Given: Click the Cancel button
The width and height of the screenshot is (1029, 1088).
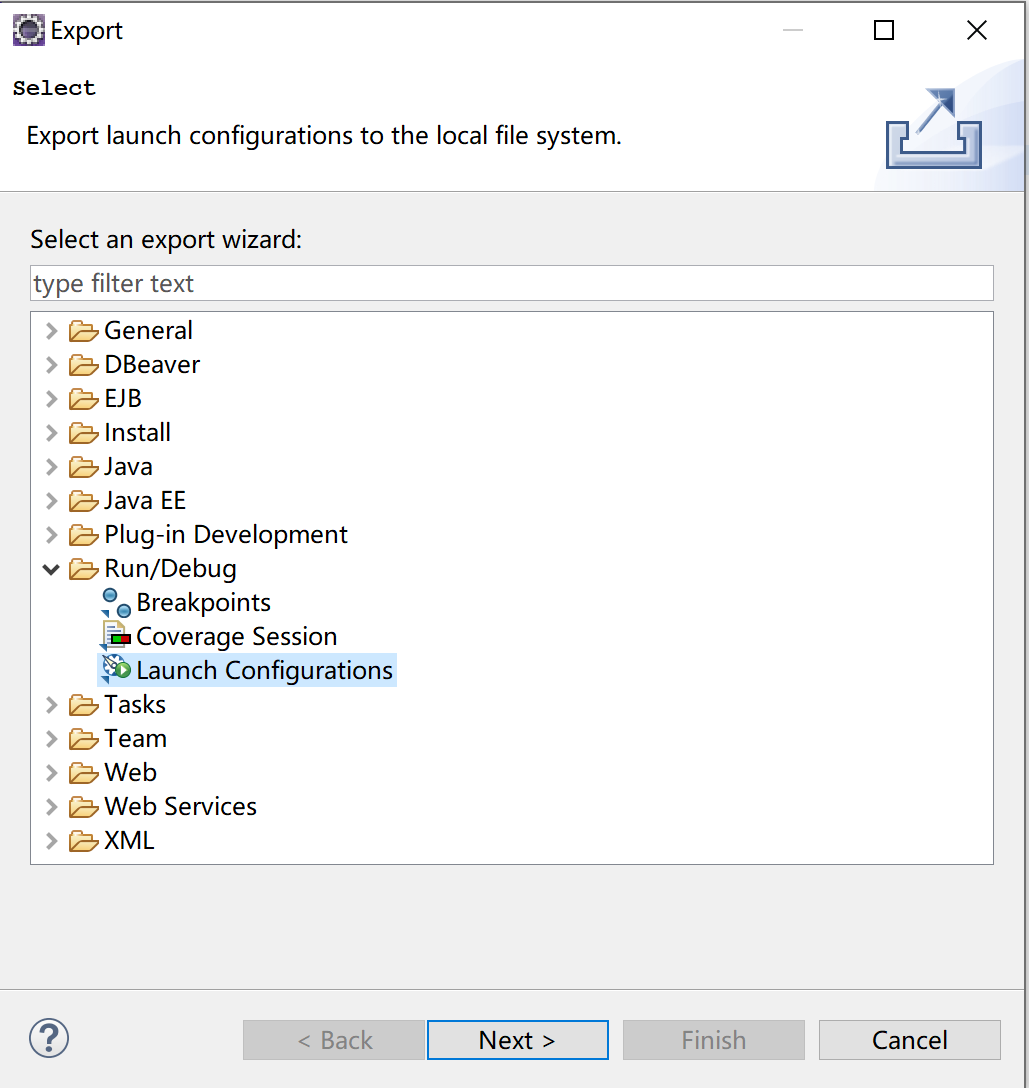Looking at the screenshot, I should (x=910, y=1040).
